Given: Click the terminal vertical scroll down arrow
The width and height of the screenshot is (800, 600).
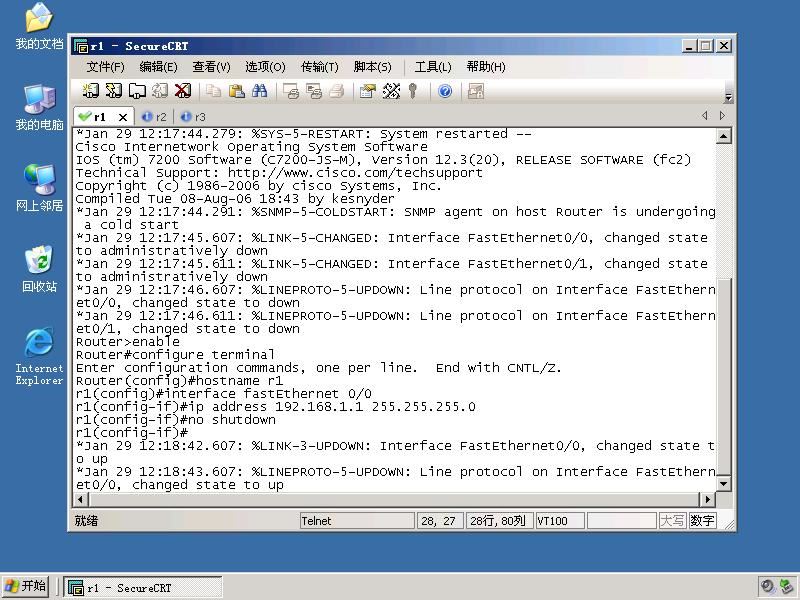Looking at the screenshot, I should [x=723, y=484].
